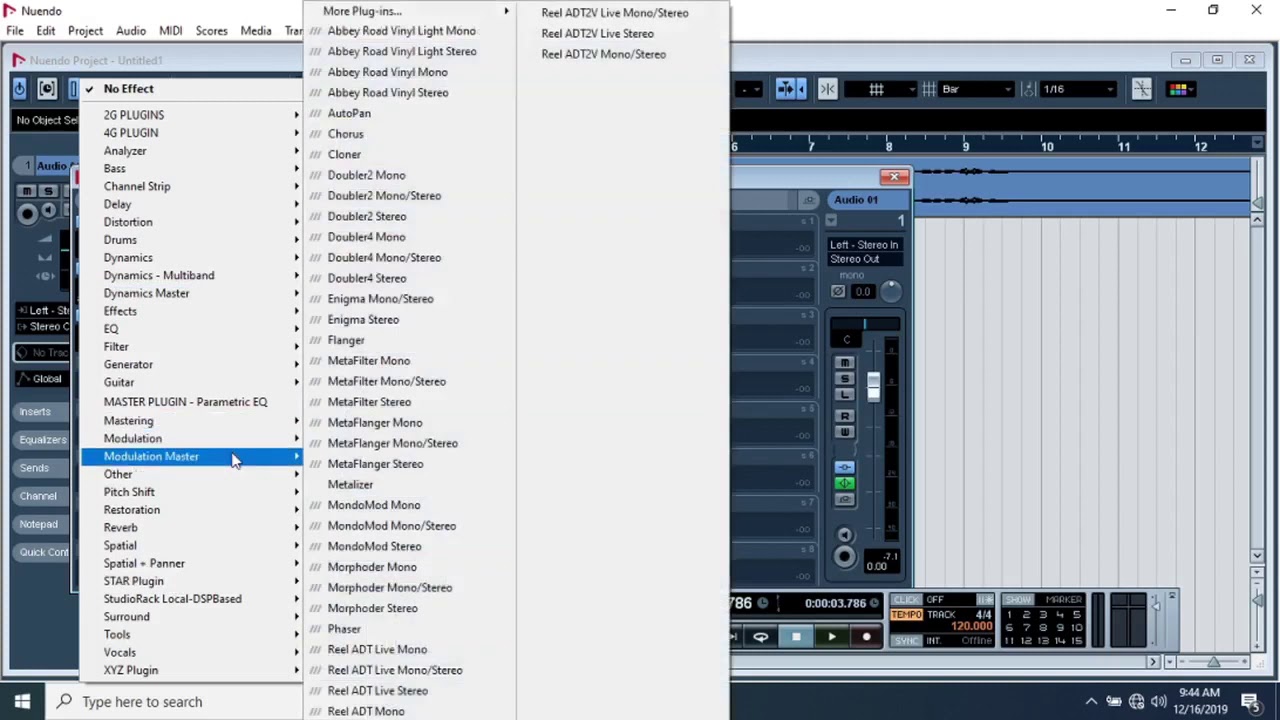Click the cycle loop transport button
This screenshot has width=1280, height=720.
point(761,637)
